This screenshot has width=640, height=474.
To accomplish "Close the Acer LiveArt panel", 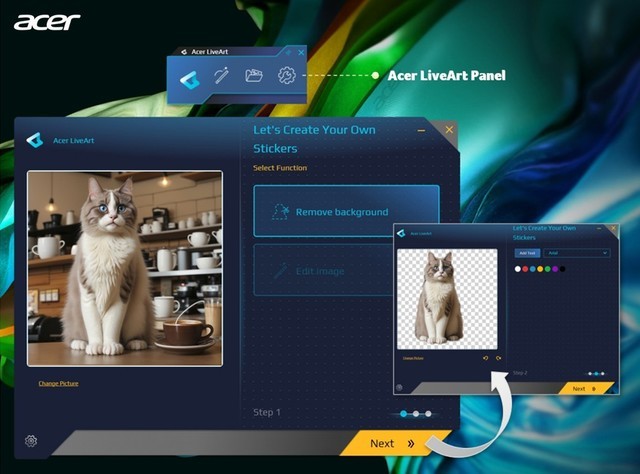I will click(x=299, y=52).
